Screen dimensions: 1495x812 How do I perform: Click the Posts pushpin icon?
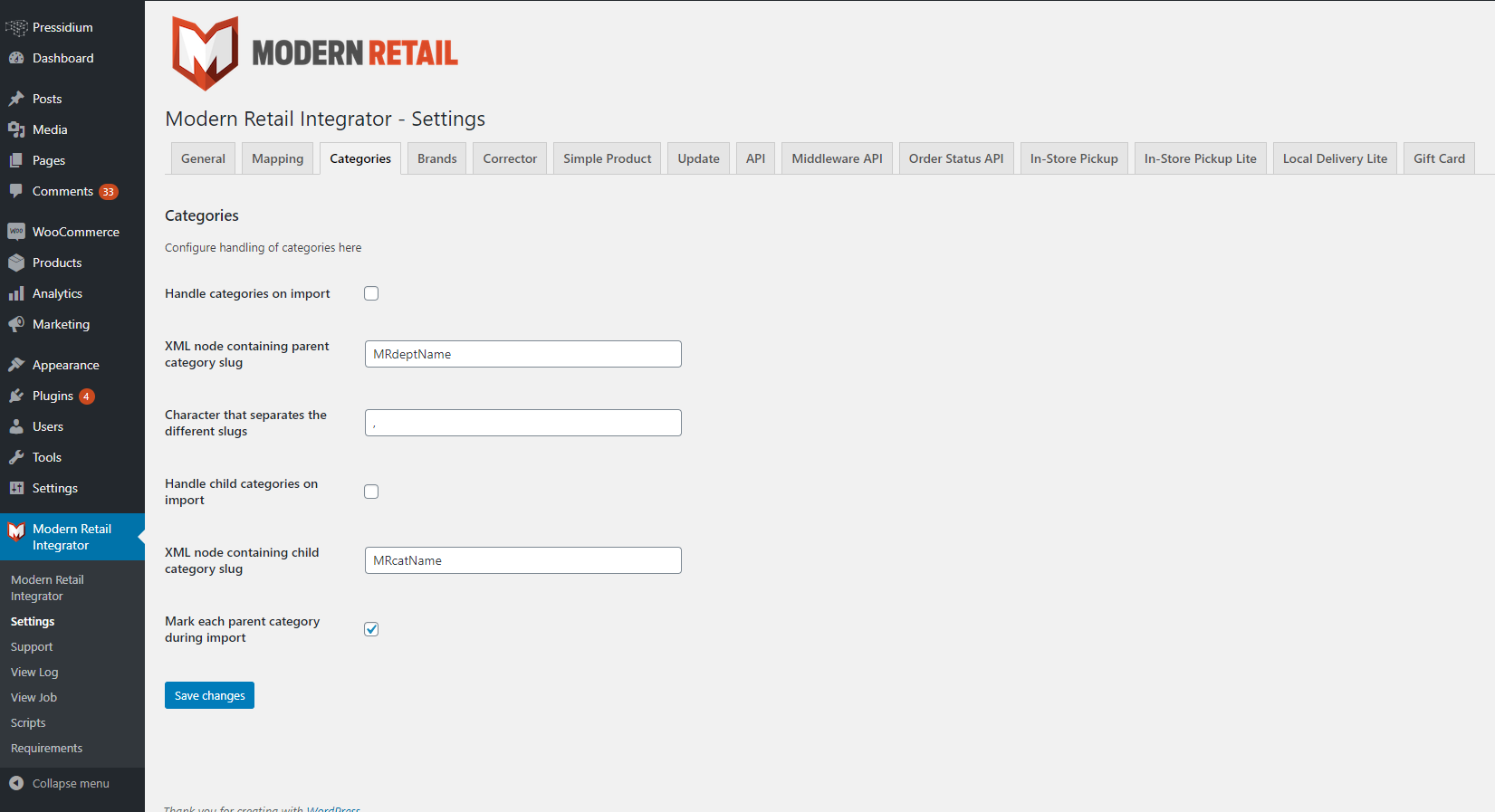(x=16, y=99)
